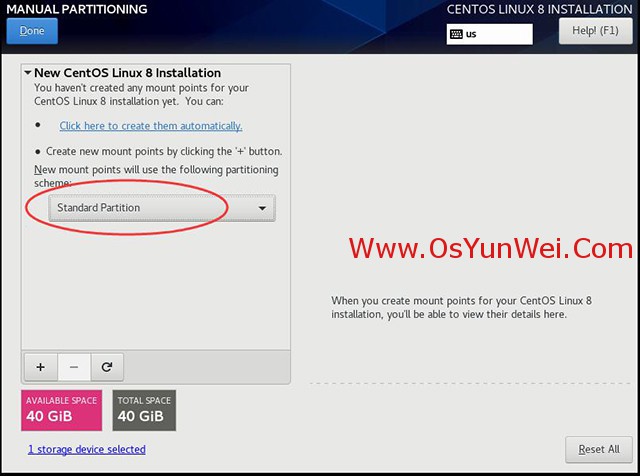The width and height of the screenshot is (640, 476).
Task: Click the Total Space 40 GiB box
Action: [x=144, y=410]
